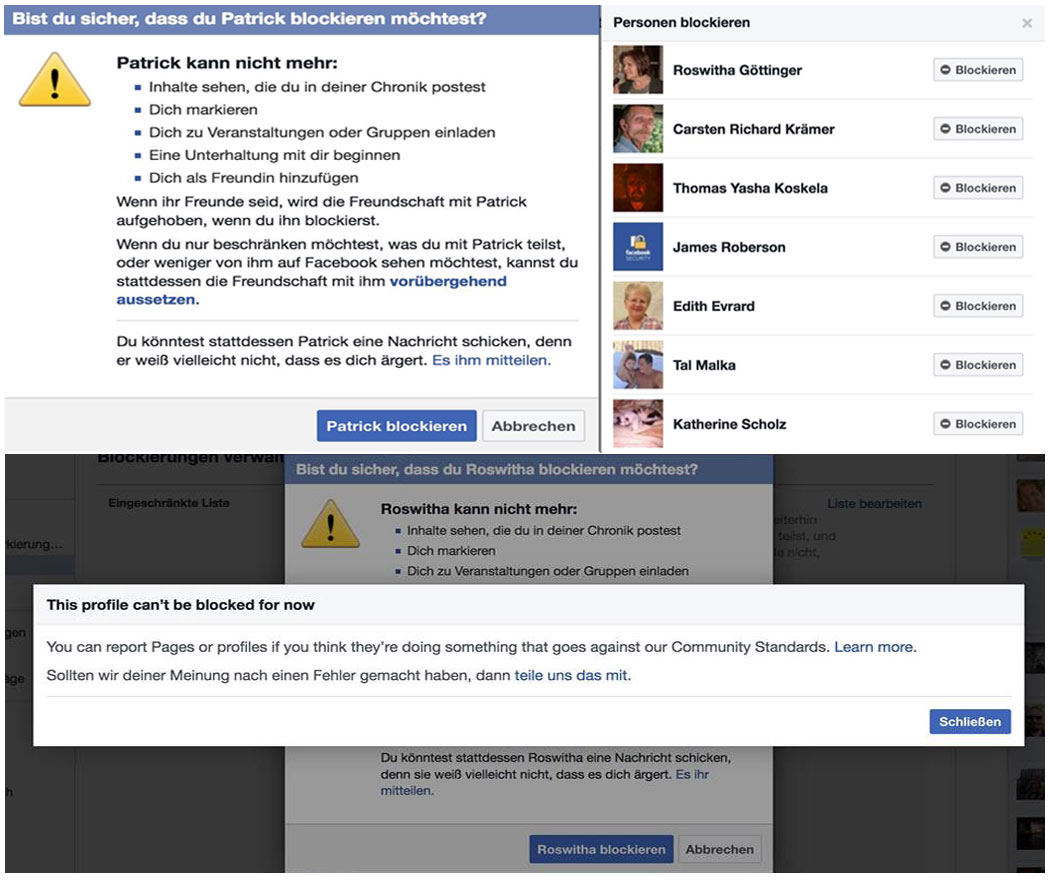This screenshot has width=1050, height=880.
Task: Click Carsten Richard Krämer's profile picture
Action: [x=638, y=129]
